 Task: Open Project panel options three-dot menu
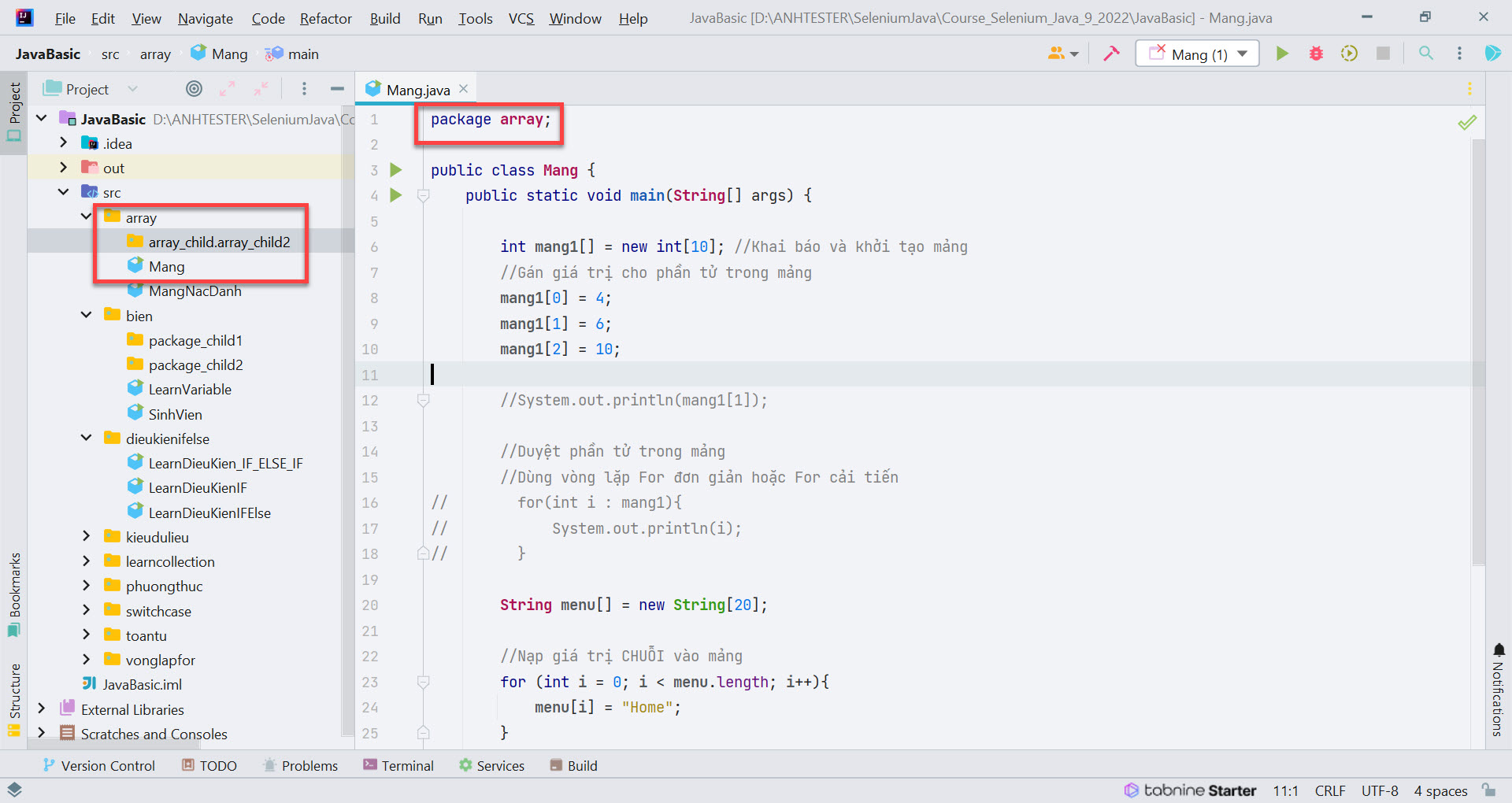tap(304, 89)
